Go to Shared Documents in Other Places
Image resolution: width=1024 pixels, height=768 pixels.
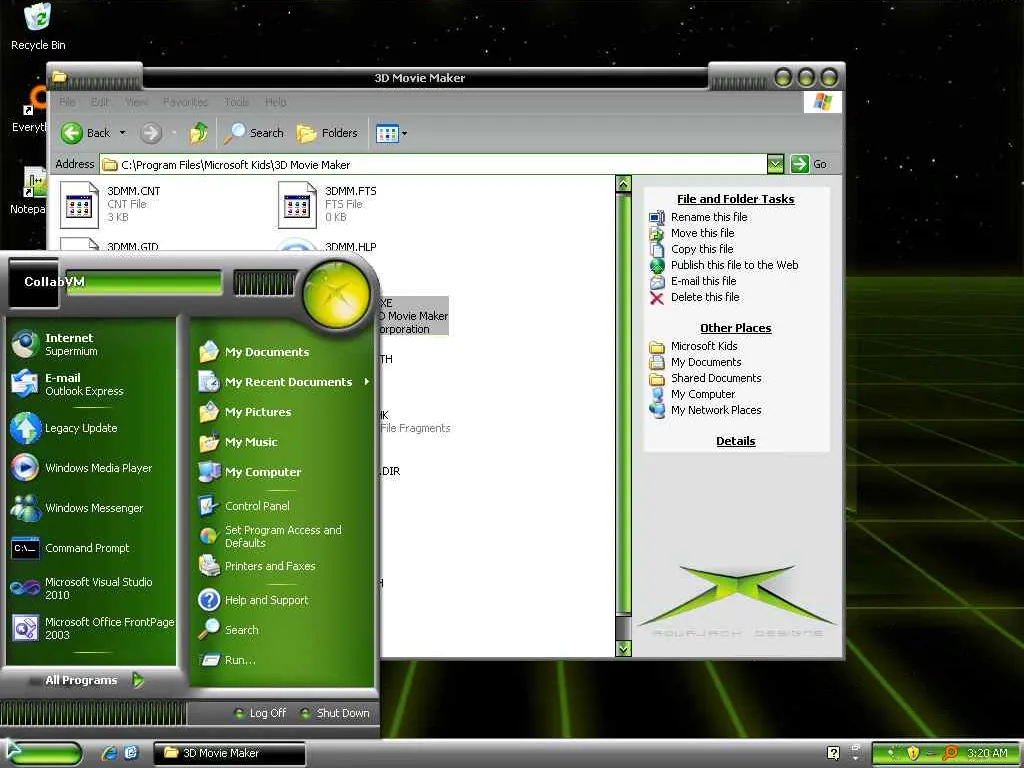click(716, 378)
